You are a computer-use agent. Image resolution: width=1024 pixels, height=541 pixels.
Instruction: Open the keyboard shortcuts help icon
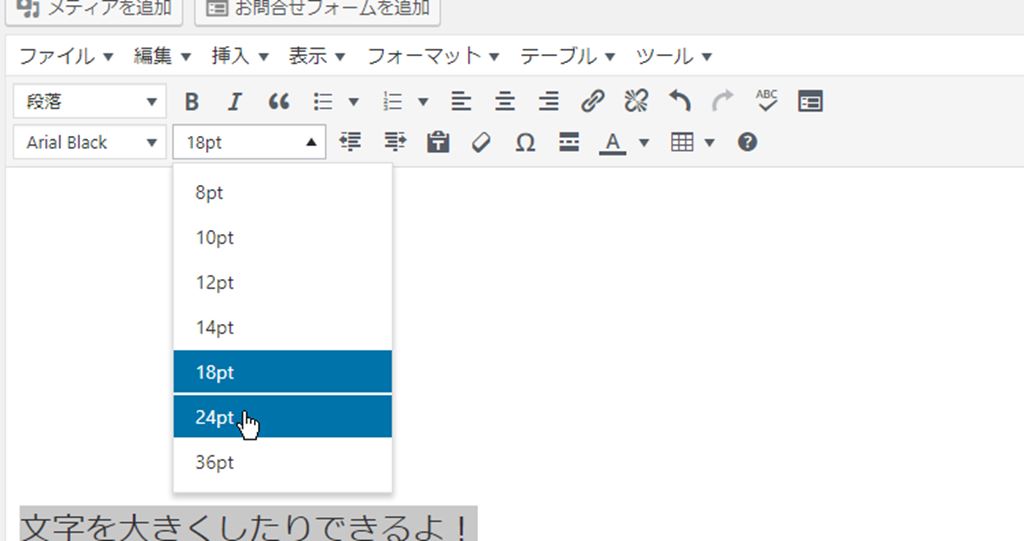coord(747,142)
